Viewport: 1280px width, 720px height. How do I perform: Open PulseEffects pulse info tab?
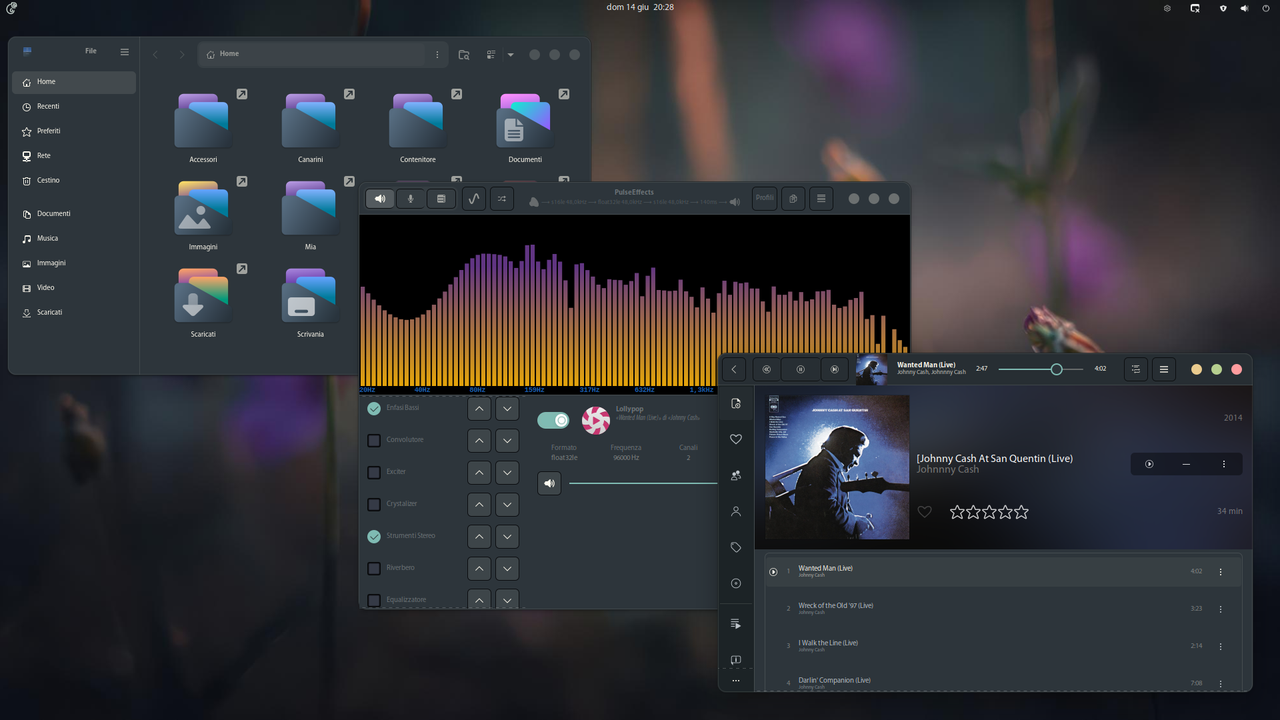pos(441,199)
